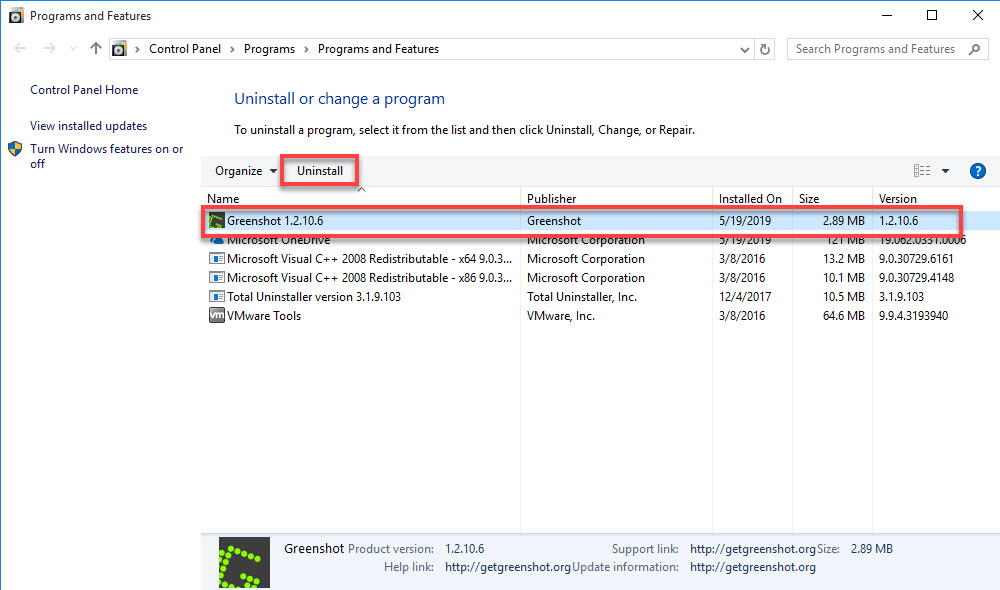Click the Total Uninstaller, Inc. publisher cell

point(582,297)
